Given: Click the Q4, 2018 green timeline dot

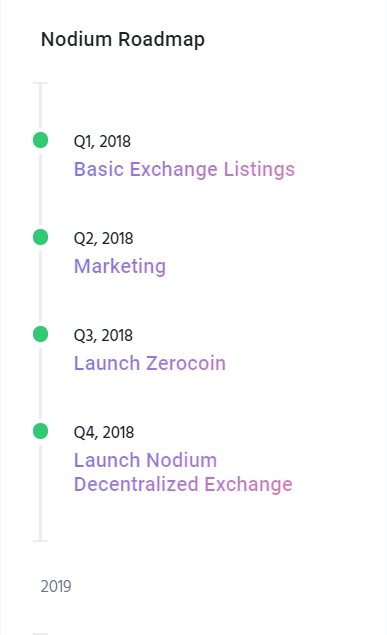Looking at the screenshot, I should [40, 431].
